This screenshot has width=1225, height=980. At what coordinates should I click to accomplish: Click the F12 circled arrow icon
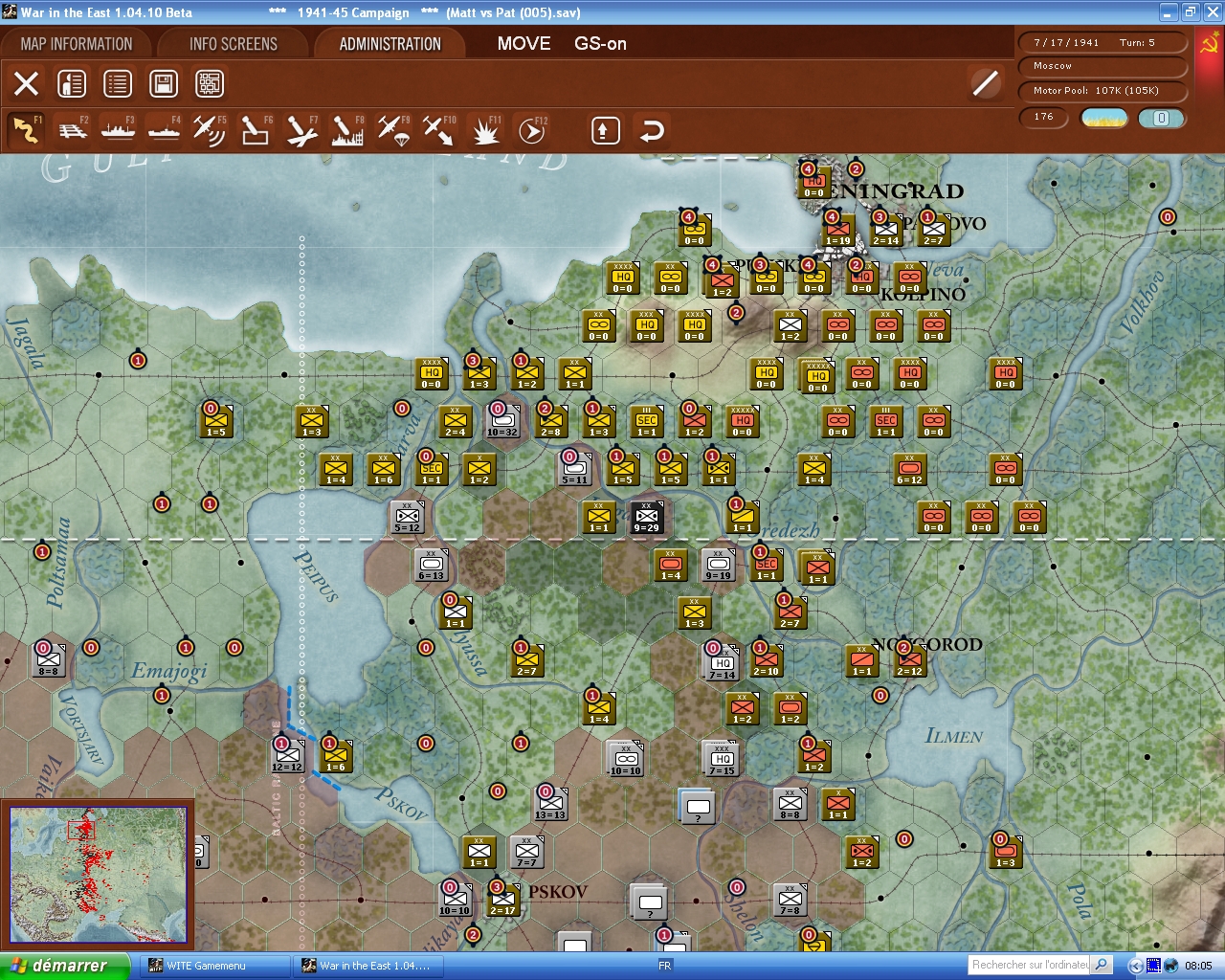(x=531, y=130)
